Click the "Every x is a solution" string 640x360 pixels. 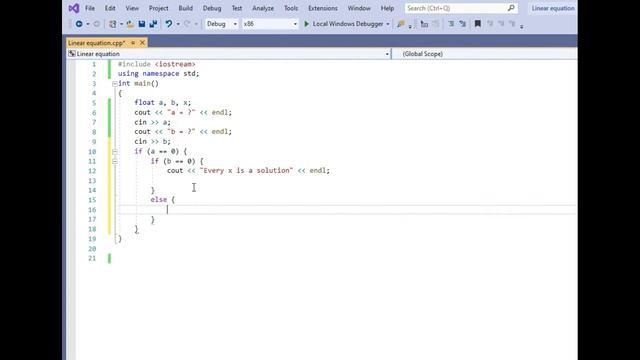point(246,170)
